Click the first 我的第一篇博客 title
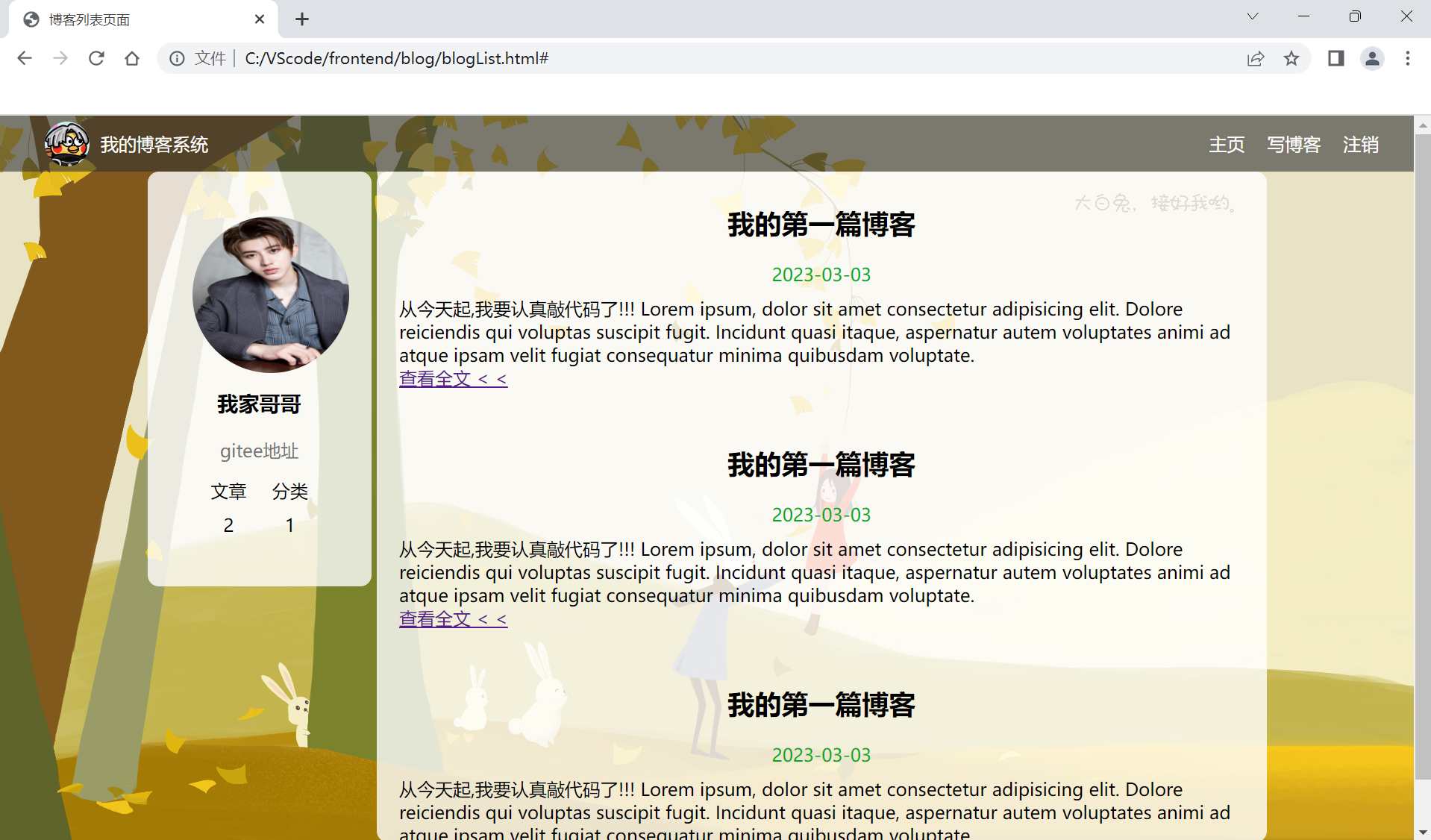The height and width of the screenshot is (840, 1431). [x=821, y=225]
